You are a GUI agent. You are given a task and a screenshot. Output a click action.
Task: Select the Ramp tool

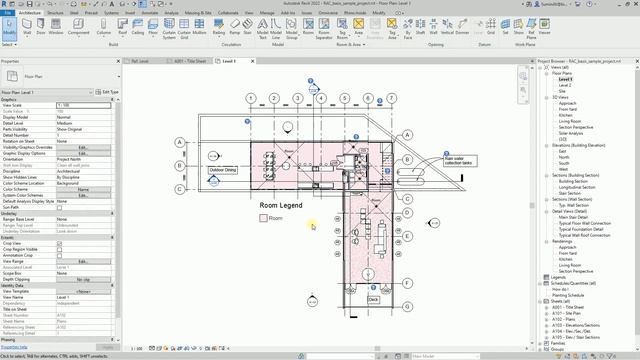pyautogui.click(x=235, y=27)
